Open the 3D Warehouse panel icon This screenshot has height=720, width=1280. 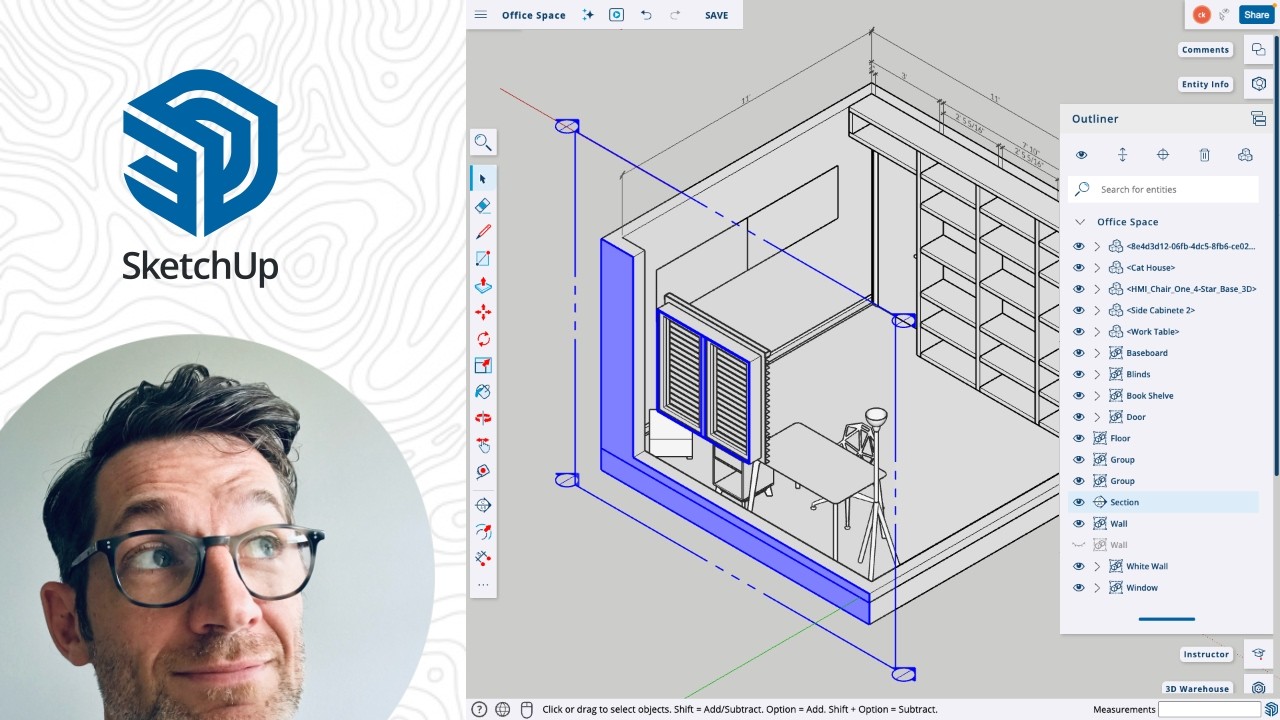pos(1259,688)
